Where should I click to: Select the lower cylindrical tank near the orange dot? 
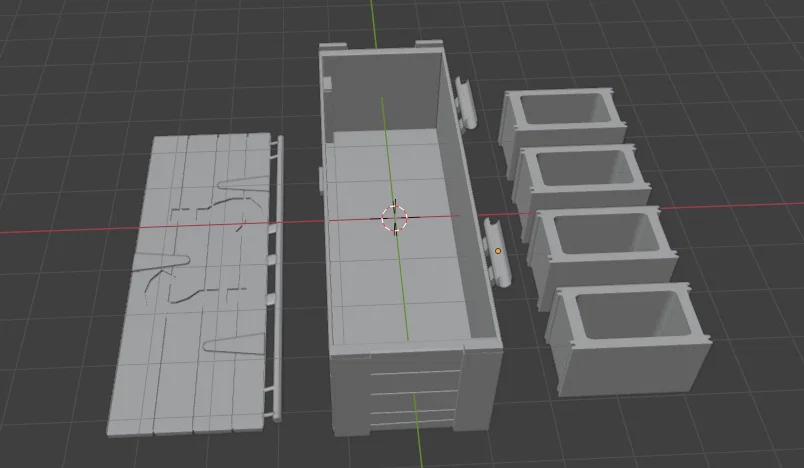click(497, 253)
